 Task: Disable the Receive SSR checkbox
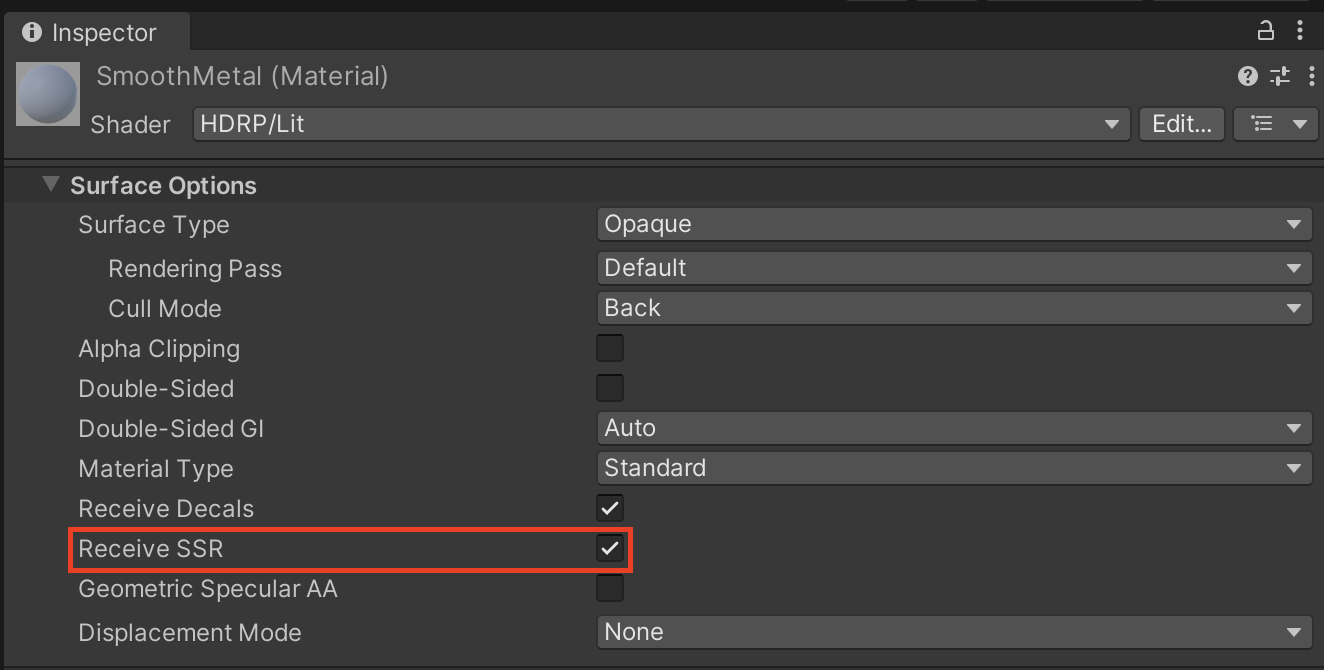(x=609, y=548)
